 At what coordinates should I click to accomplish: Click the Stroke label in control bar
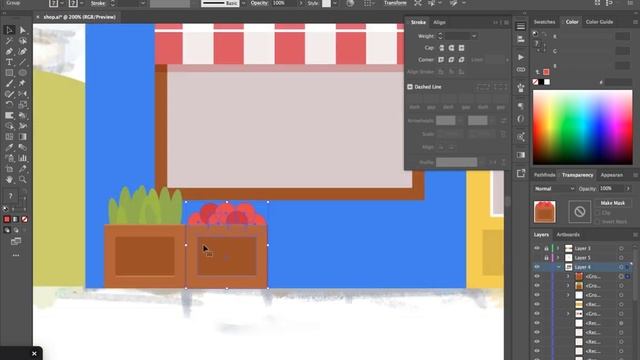[x=98, y=3]
